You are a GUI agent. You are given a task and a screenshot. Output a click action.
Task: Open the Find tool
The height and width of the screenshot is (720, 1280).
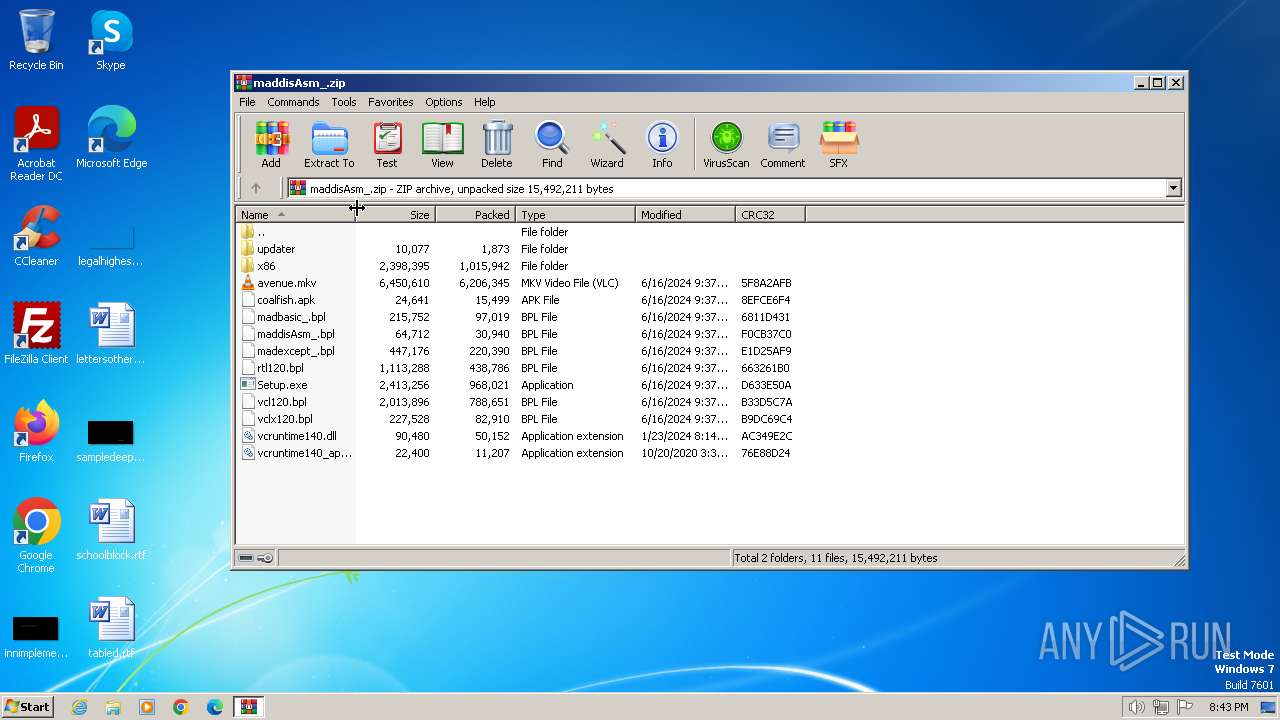(x=552, y=144)
